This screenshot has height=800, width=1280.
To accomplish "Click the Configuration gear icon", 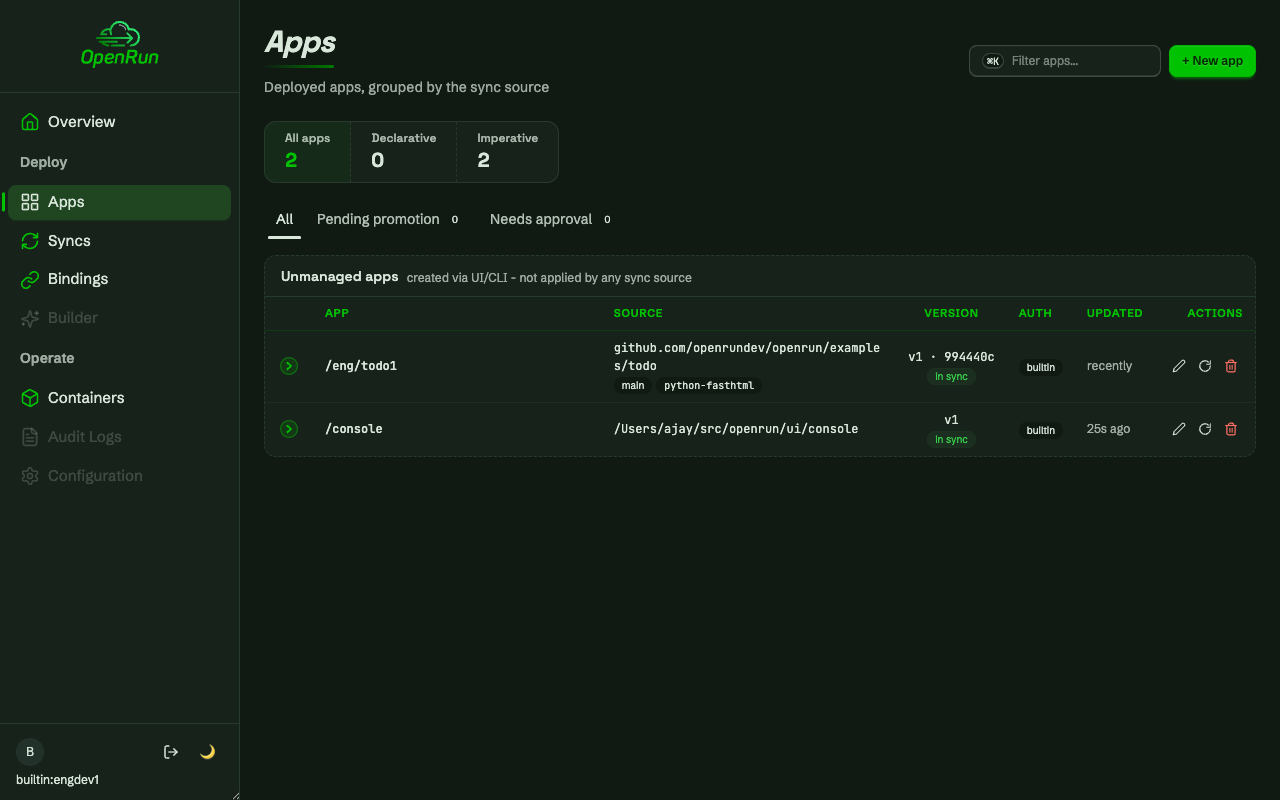I will click(x=30, y=476).
